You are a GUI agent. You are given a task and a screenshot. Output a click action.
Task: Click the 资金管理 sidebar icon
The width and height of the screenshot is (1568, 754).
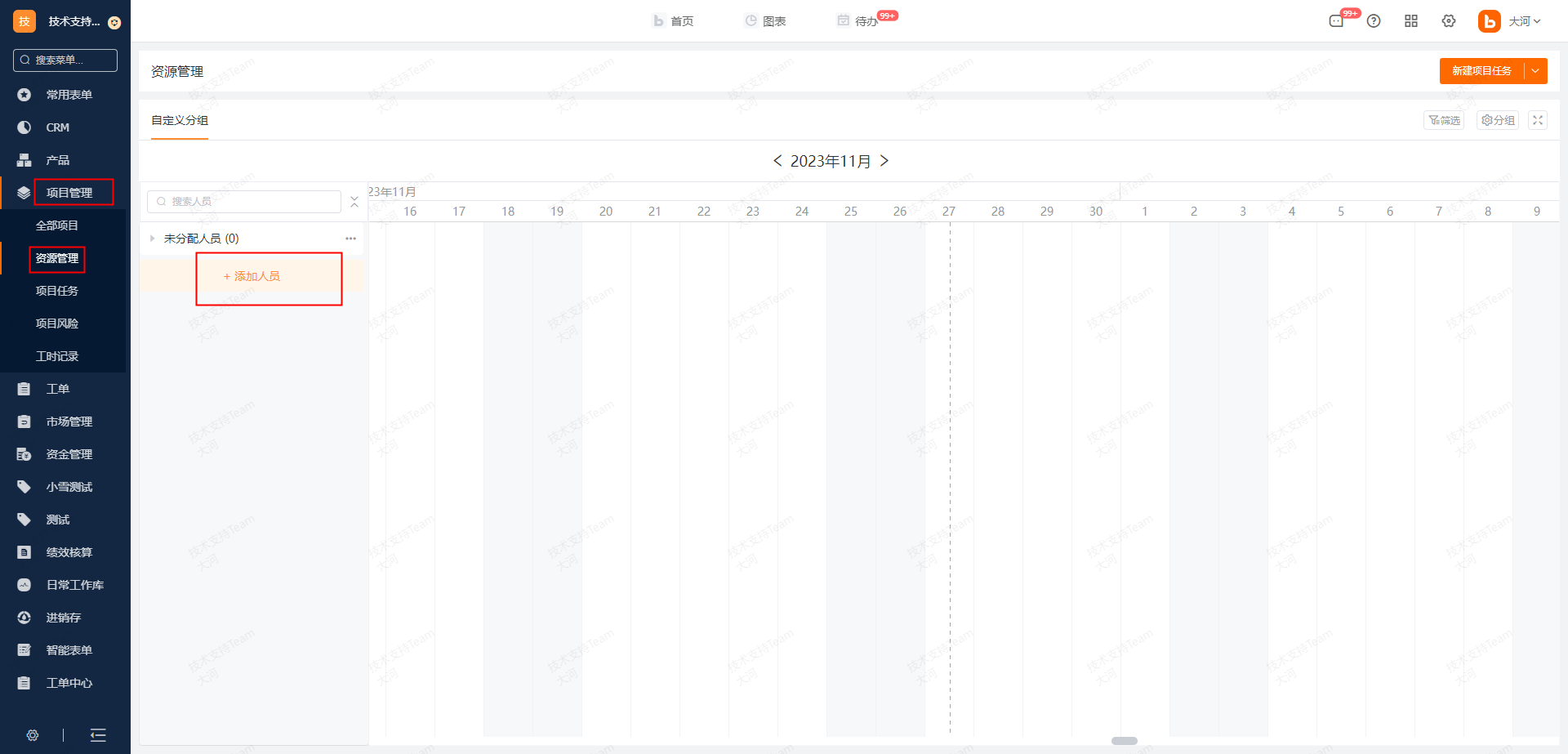click(x=24, y=454)
